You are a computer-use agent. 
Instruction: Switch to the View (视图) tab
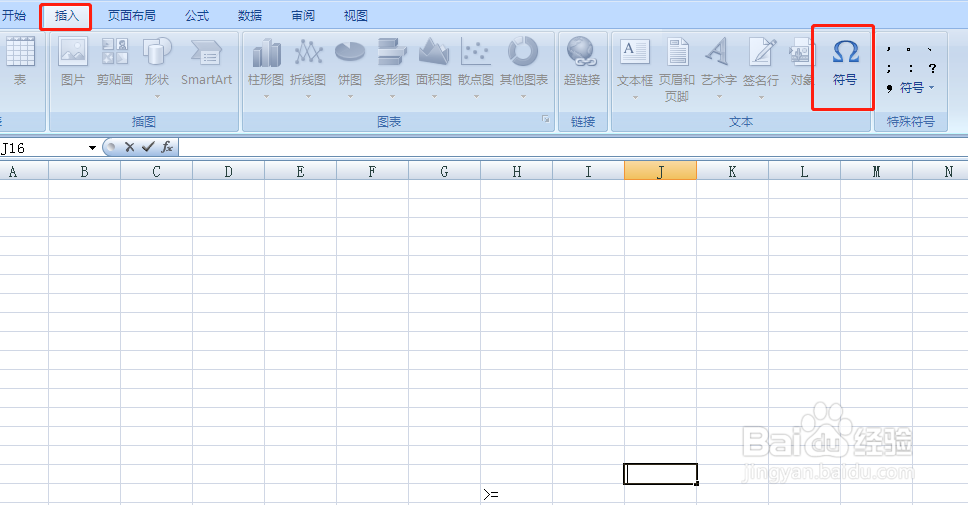(356, 15)
